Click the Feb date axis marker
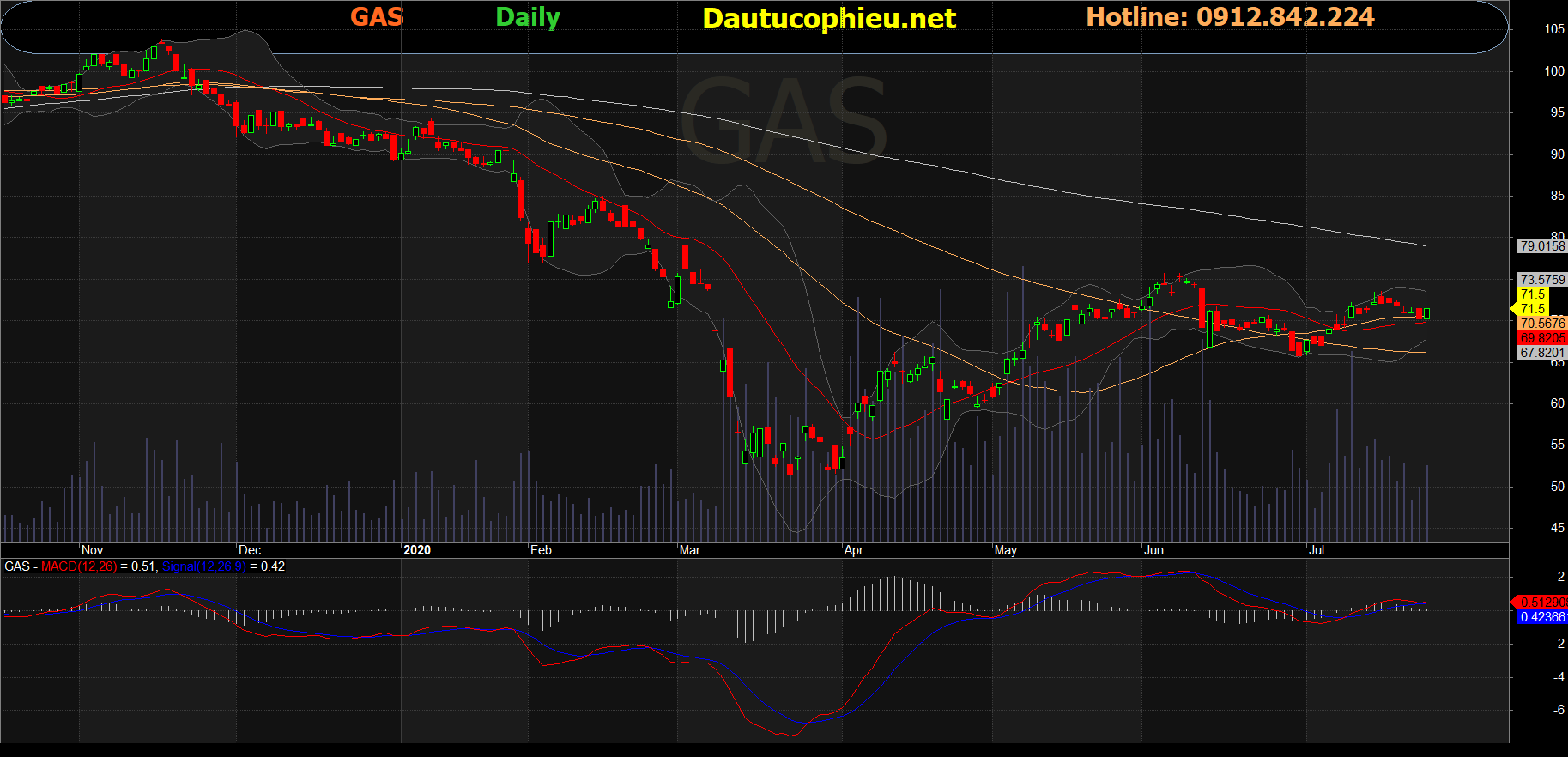The image size is (1568, 757). tap(541, 550)
